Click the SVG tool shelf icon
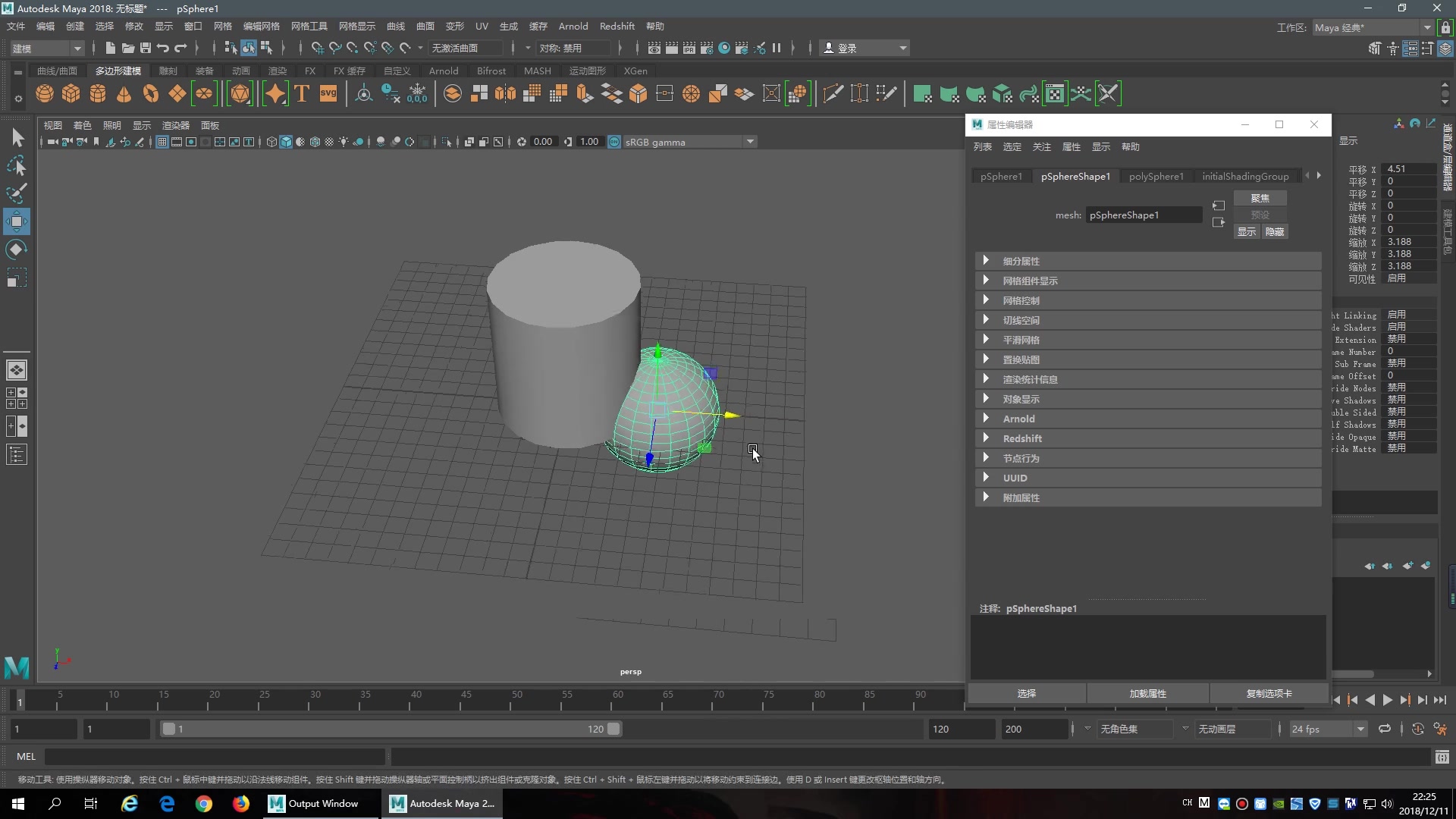The image size is (1456, 819). tap(328, 94)
